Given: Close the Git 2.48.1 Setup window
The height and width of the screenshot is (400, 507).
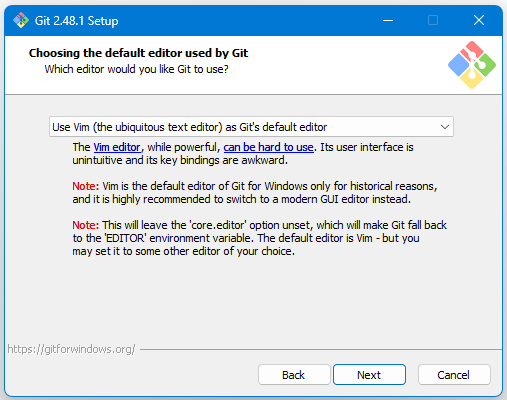Looking at the screenshot, I should click(479, 20).
